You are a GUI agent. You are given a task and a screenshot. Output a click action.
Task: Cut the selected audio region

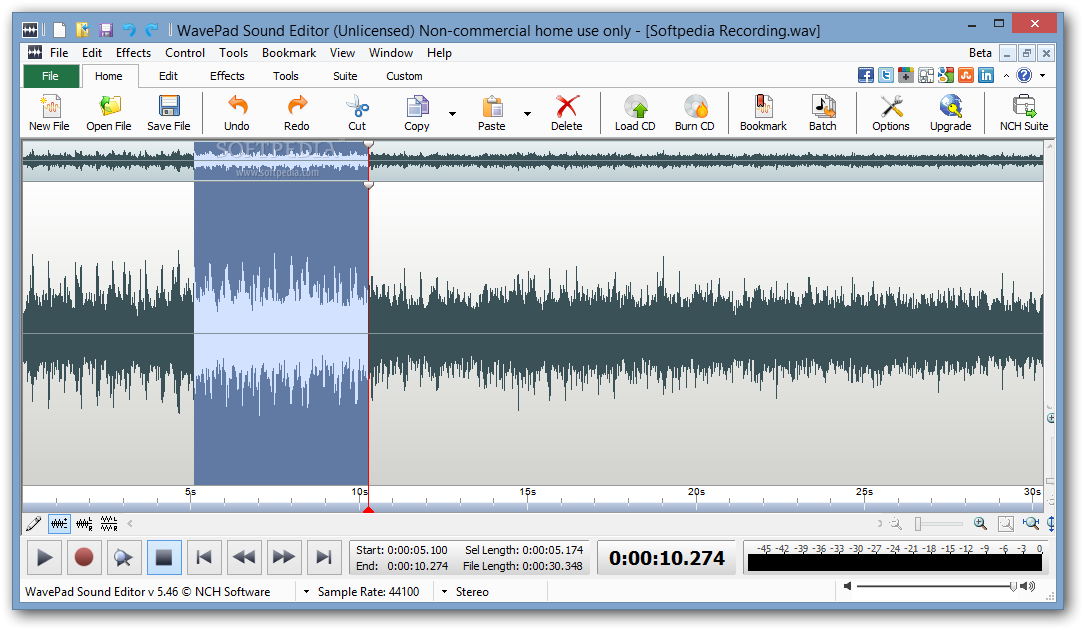(357, 113)
